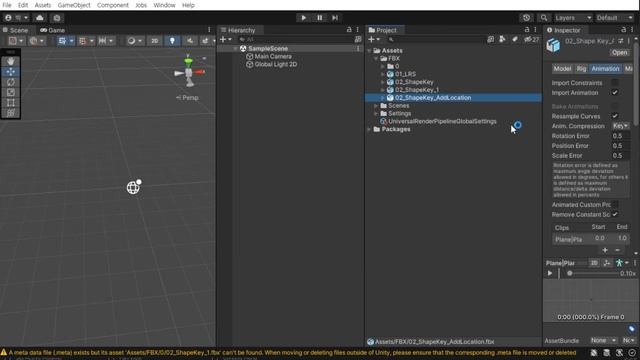Screen dimensions: 640x360
Task: Uncheck Remove Constant Scale Curves checkbox
Action: tap(615, 214)
